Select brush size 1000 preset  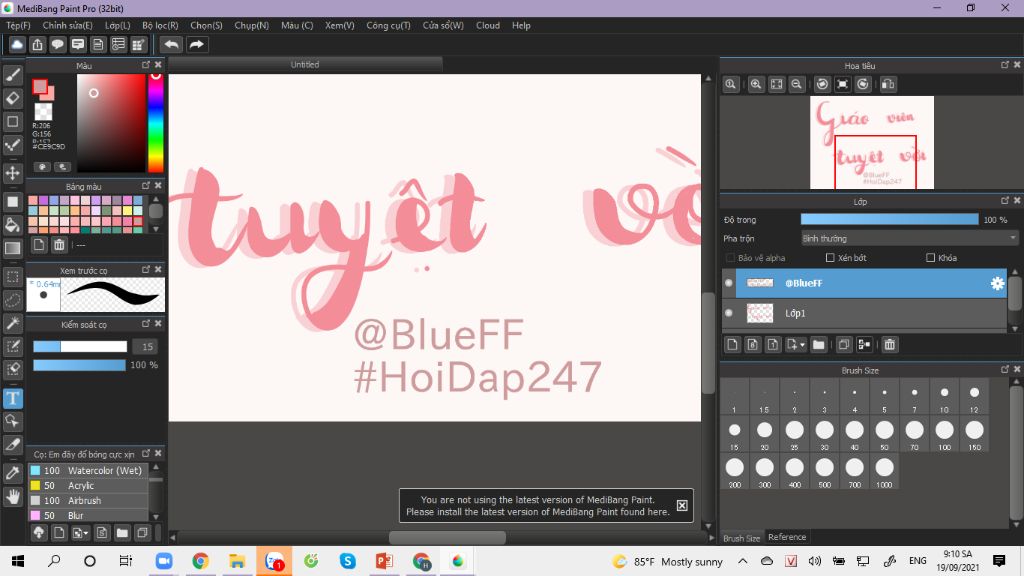(884, 472)
